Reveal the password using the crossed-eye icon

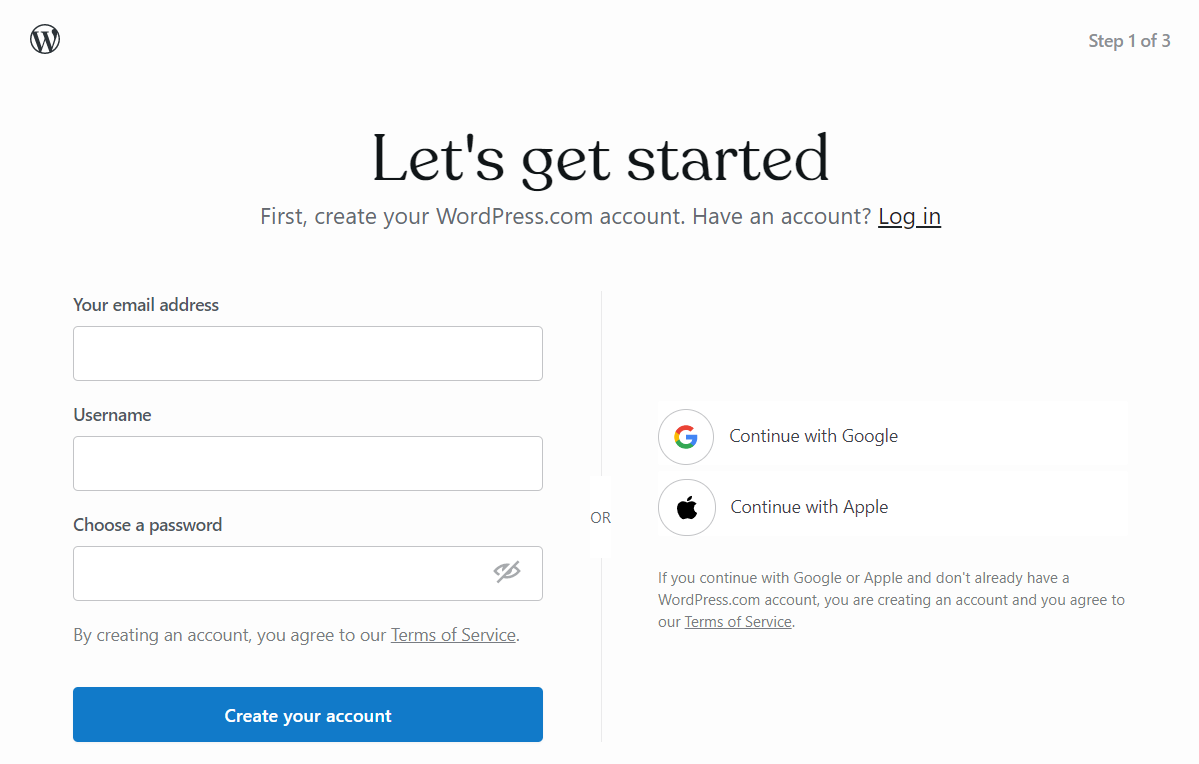coord(509,570)
